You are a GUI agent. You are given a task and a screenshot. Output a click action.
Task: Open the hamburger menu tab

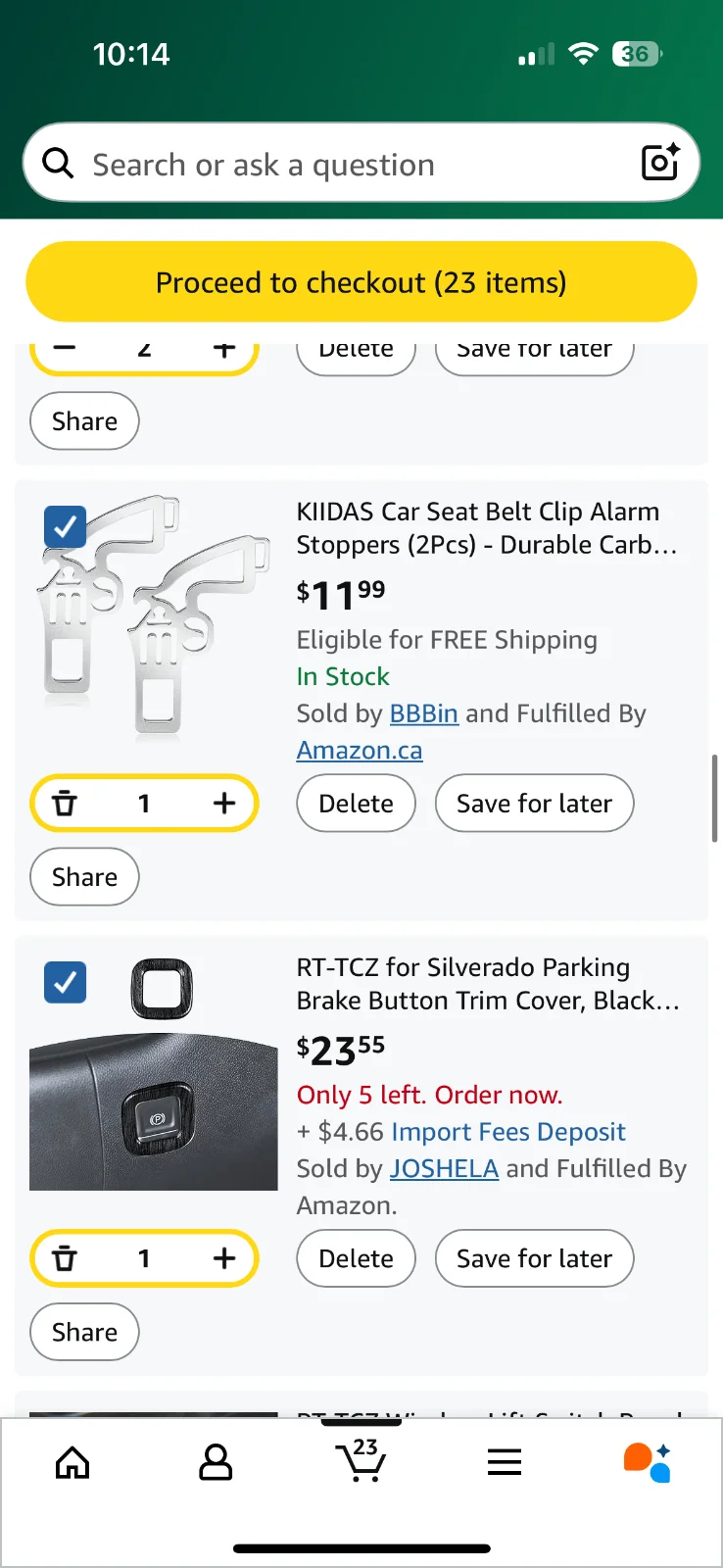(x=505, y=1463)
